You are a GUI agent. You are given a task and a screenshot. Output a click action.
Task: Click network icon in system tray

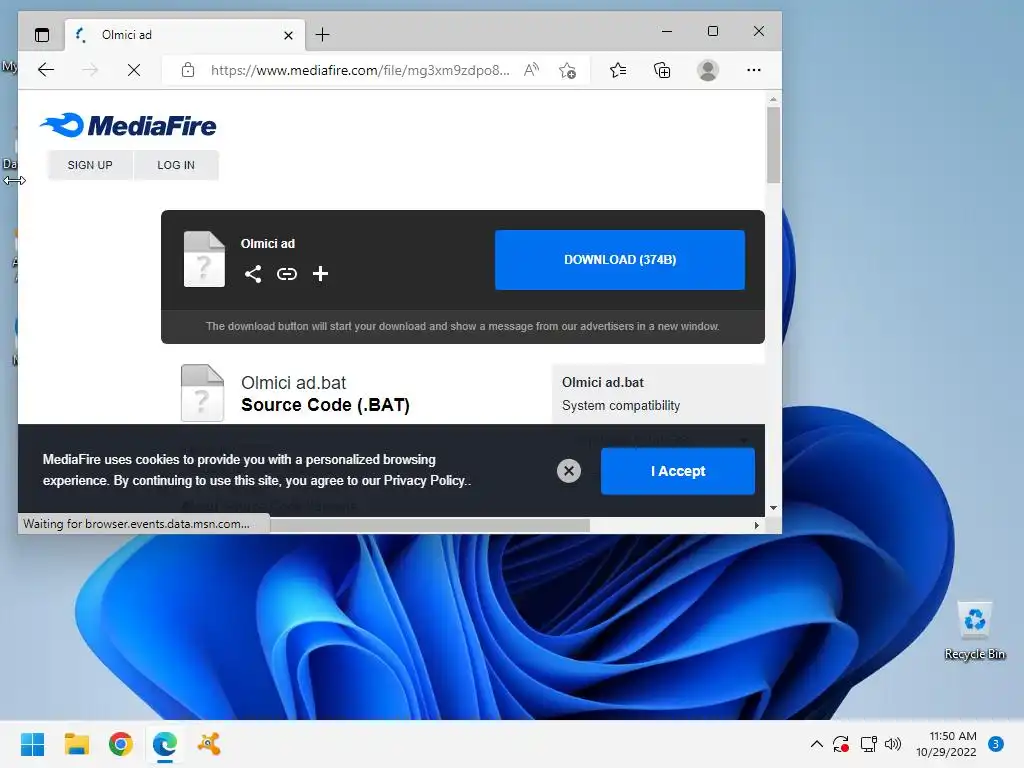tap(868, 744)
